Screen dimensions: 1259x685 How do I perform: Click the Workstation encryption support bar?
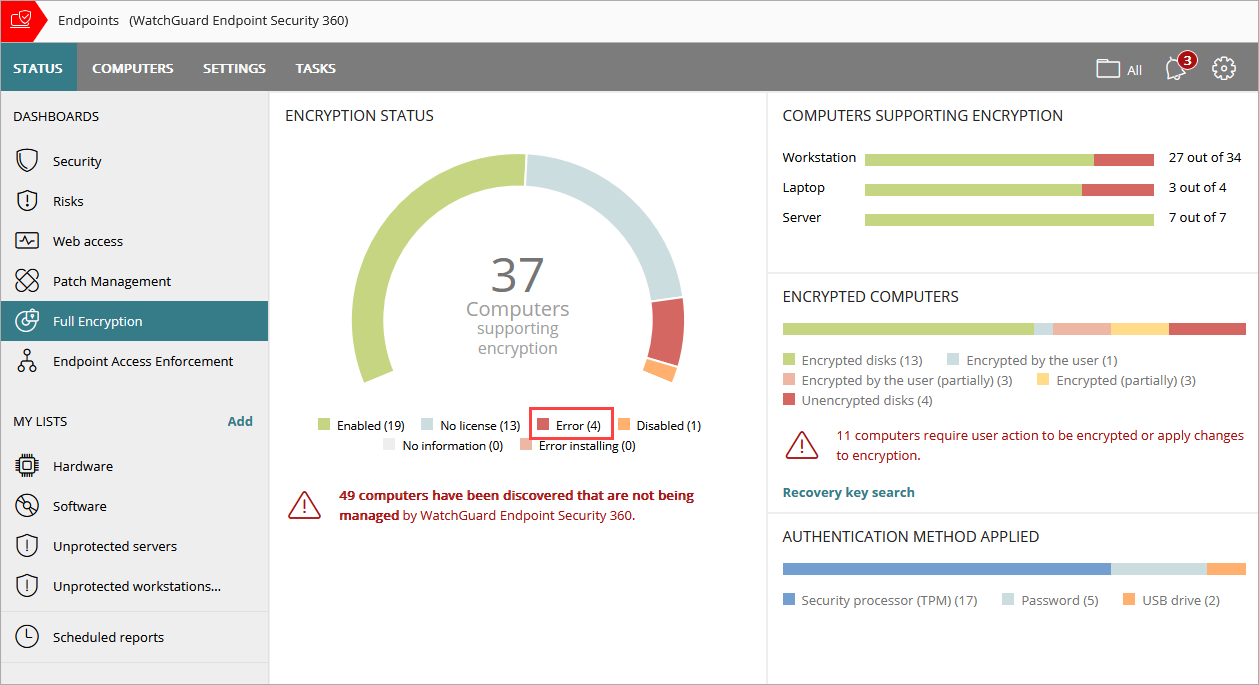pyautogui.click(x=1009, y=159)
